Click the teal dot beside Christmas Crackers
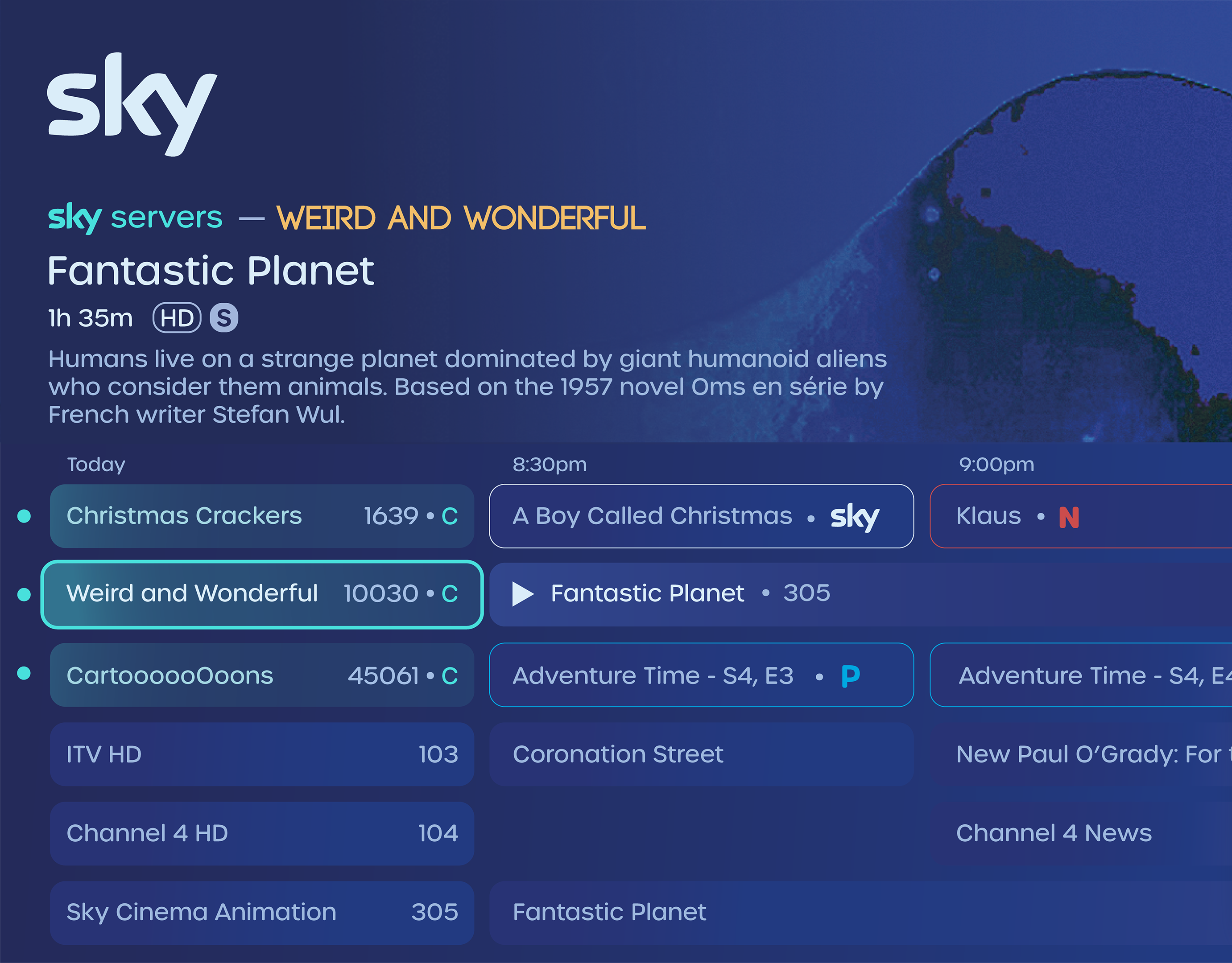Viewport: 1232px width, 963px height. point(24,516)
